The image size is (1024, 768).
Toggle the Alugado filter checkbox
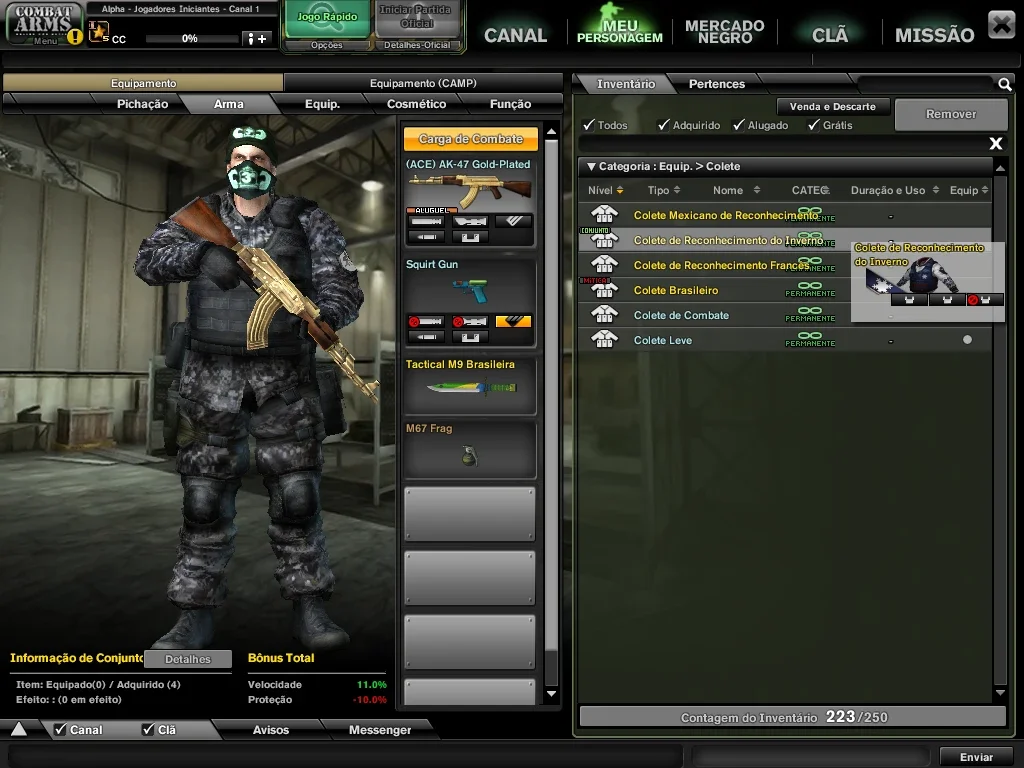739,125
